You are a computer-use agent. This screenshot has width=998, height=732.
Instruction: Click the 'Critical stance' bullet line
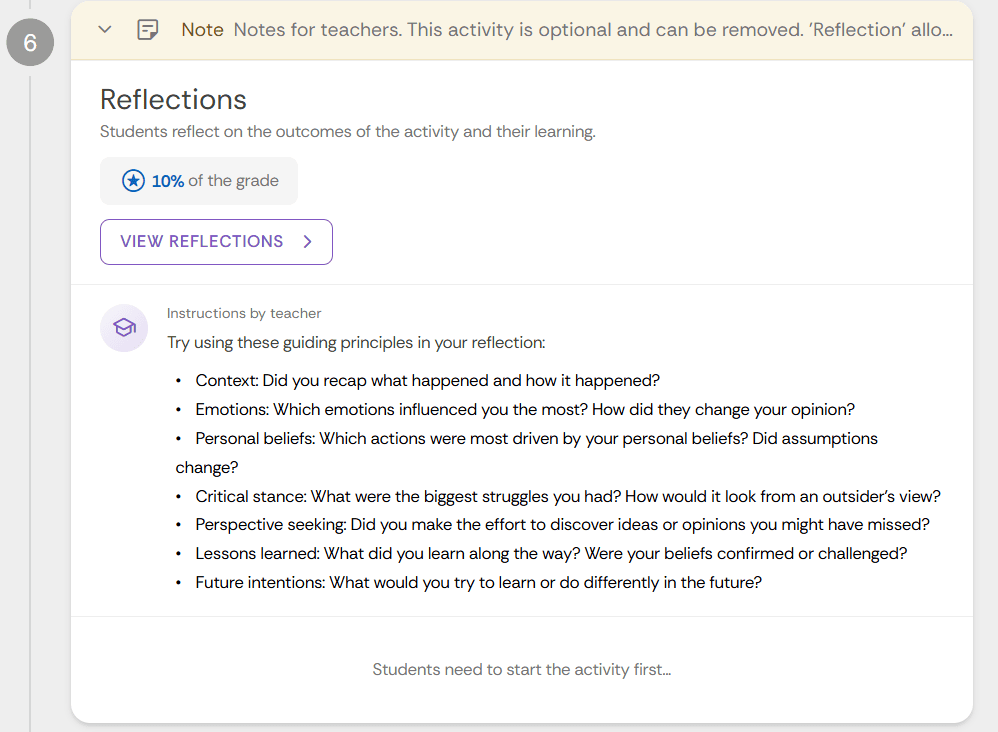tap(567, 496)
